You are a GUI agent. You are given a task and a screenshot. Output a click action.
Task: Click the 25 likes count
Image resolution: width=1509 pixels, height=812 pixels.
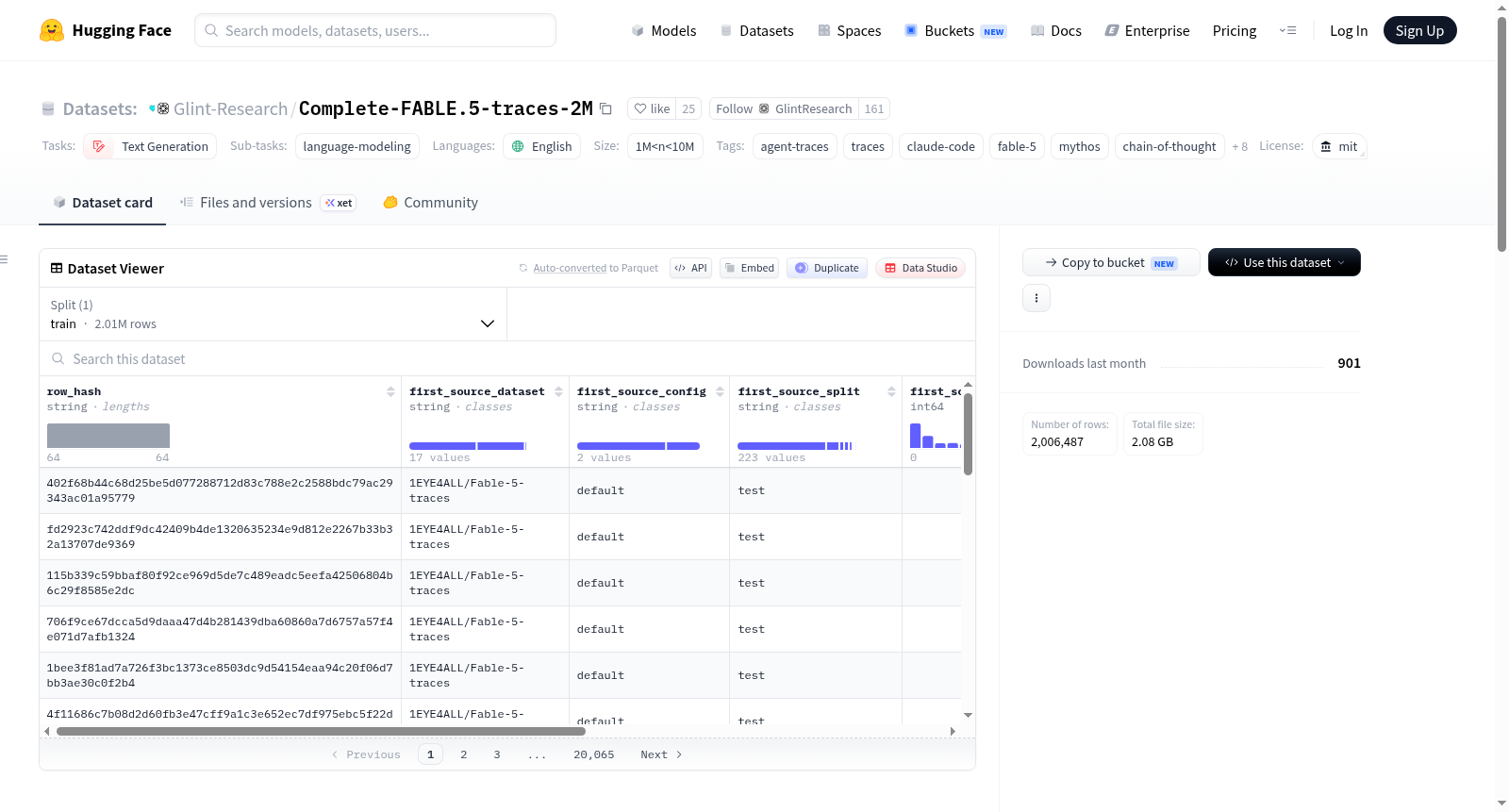click(688, 108)
